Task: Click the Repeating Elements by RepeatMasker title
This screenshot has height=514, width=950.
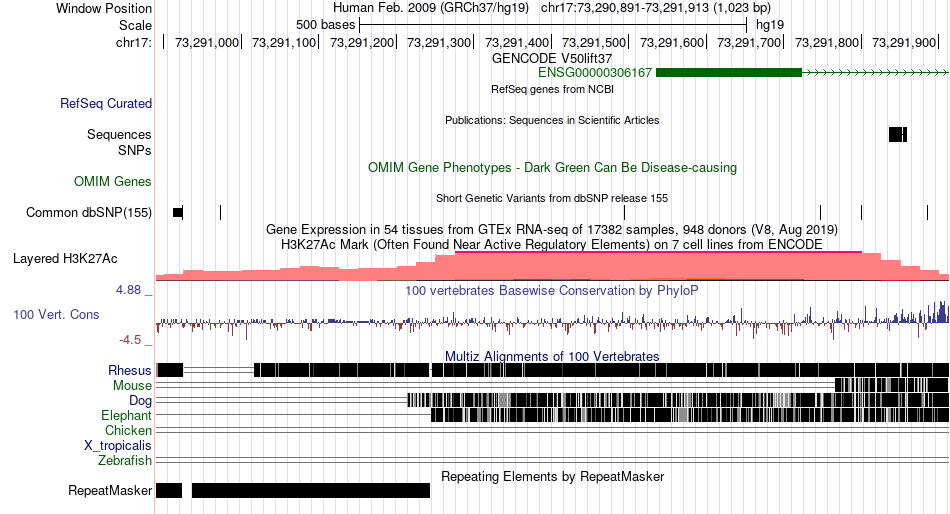Action: [x=552, y=476]
